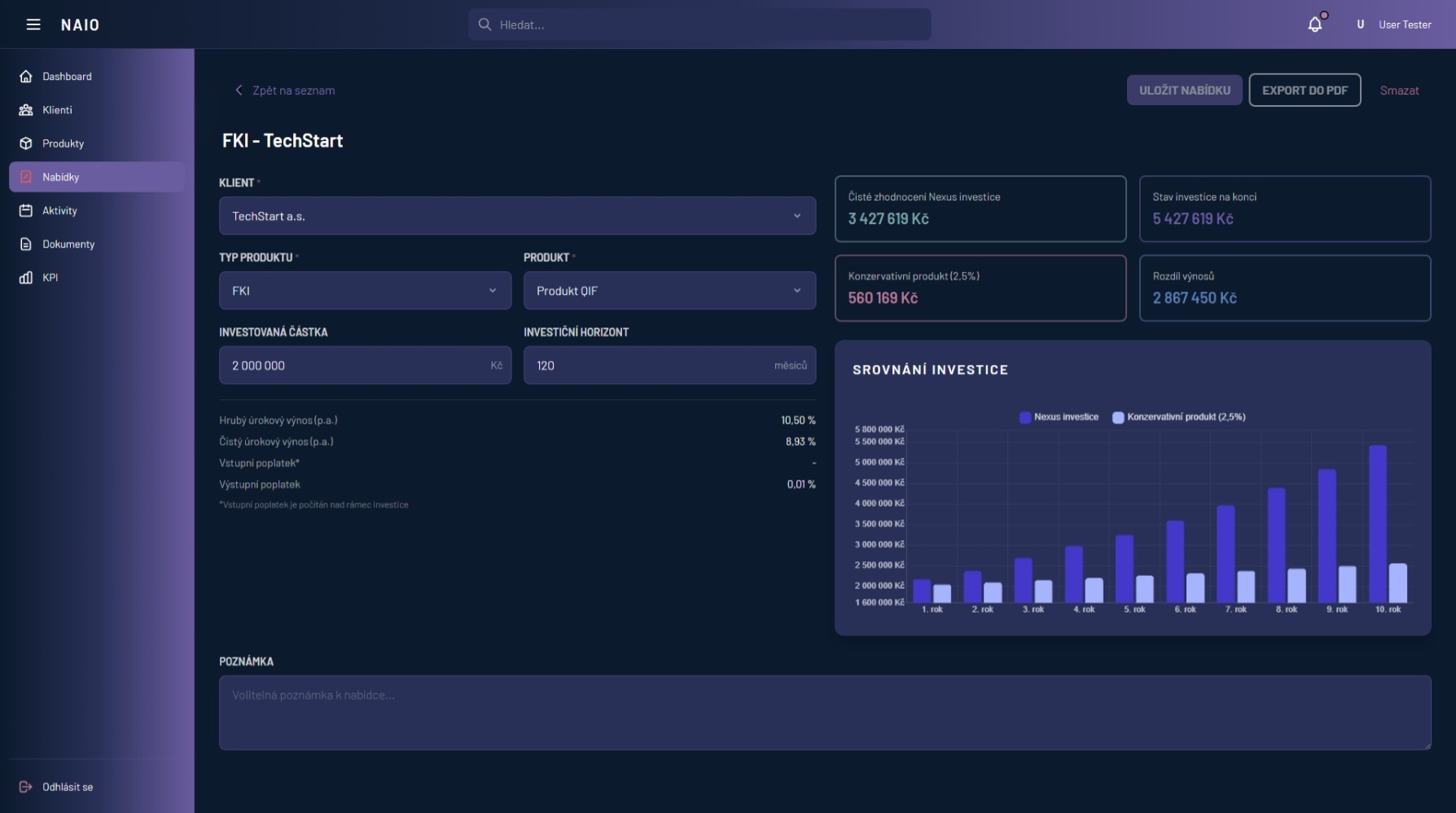Open the PRODUKT QIF selector
Image resolution: width=1456 pixels, height=813 pixels.
tap(669, 290)
